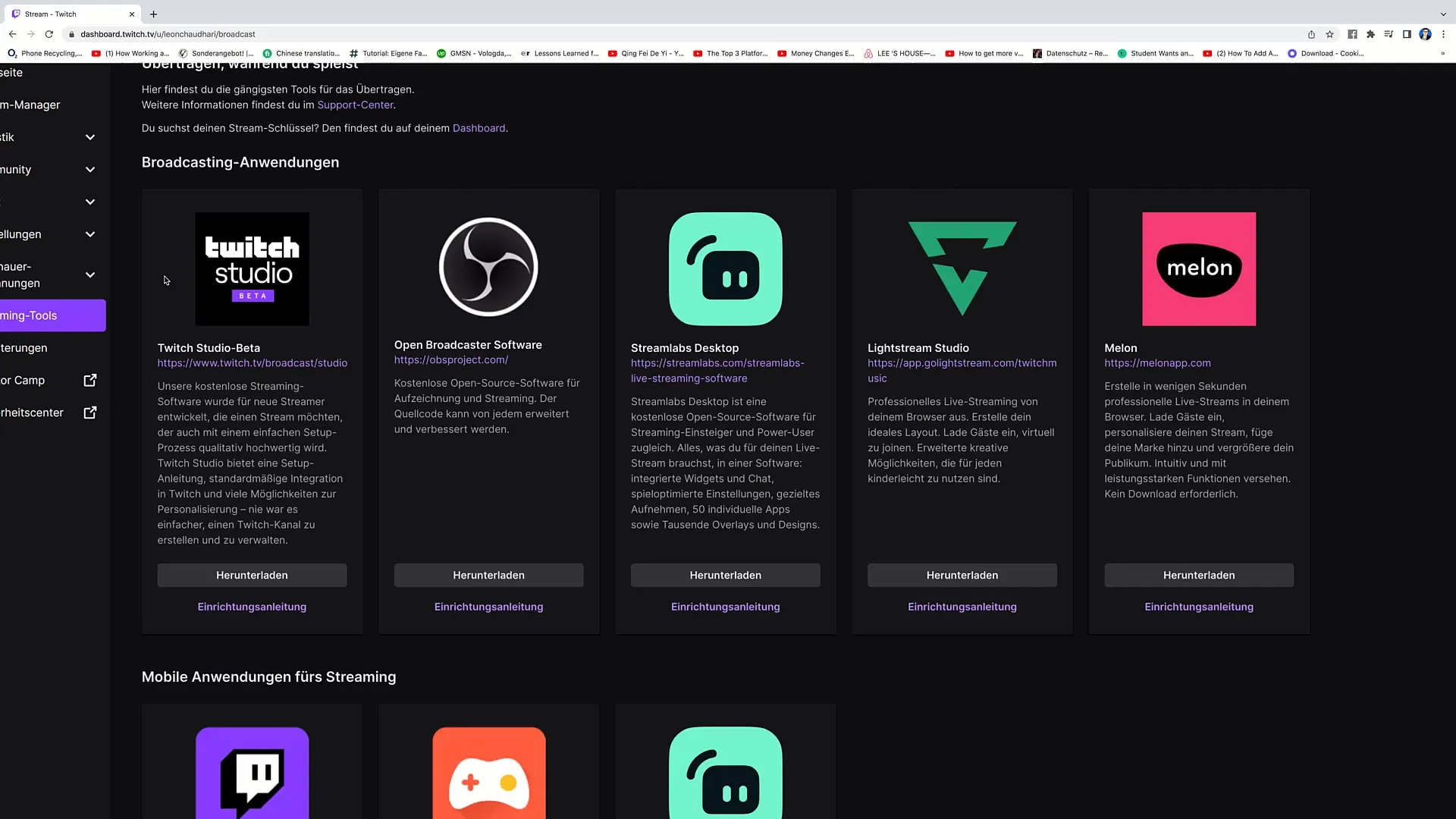
Task: Download Streamlabs Desktop via Herunterladen
Action: pos(725,575)
